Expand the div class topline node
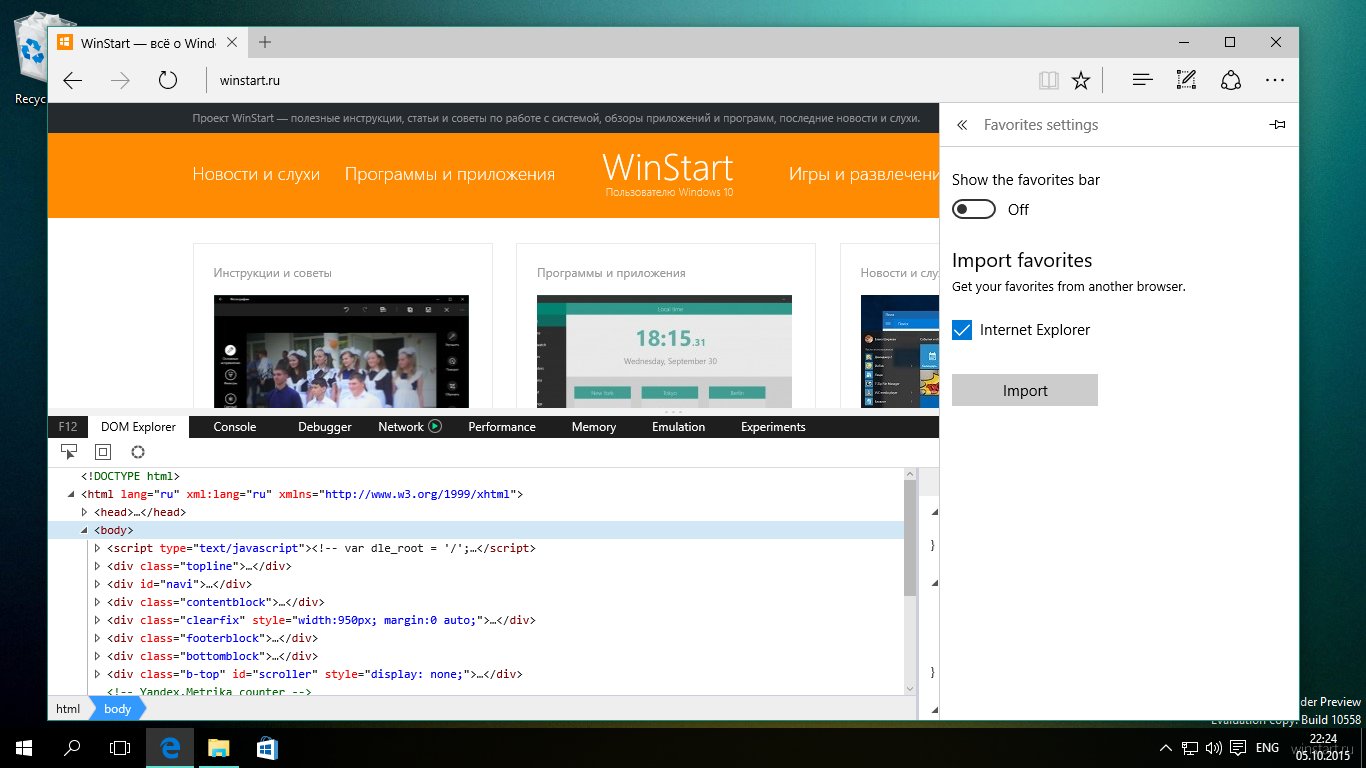This screenshot has width=1366, height=768. tap(98, 566)
